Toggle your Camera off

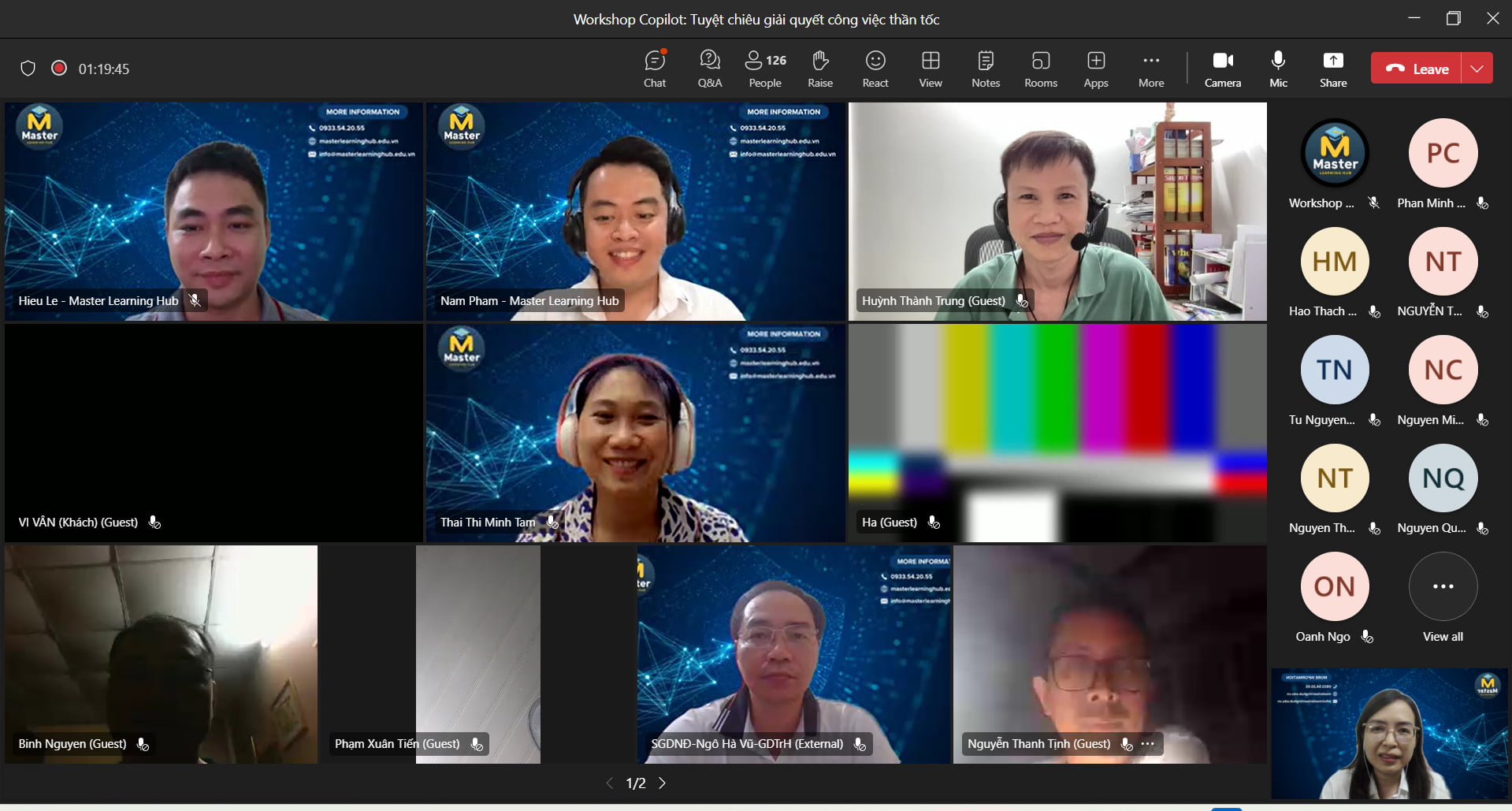click(x=1222, y=68)
